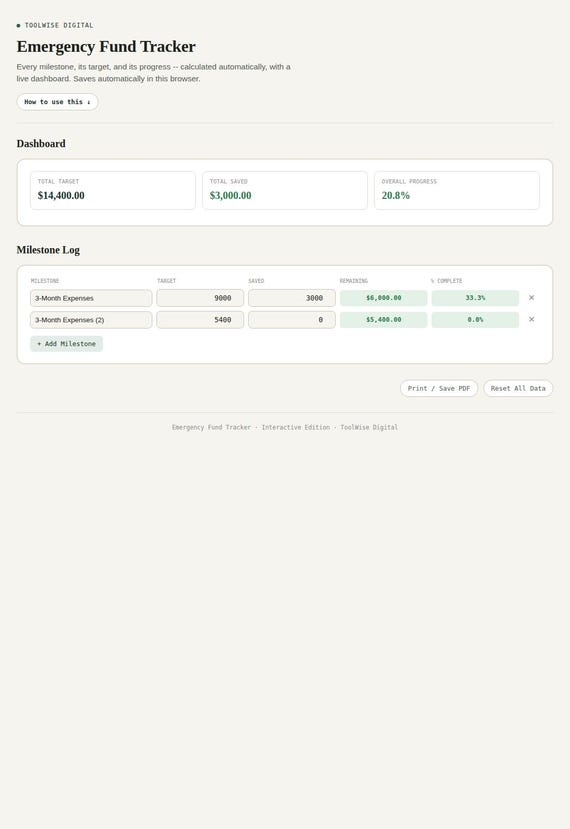
Task: Click the TOOLWISE DIGITAL brand label
Action: pos(59,25)
